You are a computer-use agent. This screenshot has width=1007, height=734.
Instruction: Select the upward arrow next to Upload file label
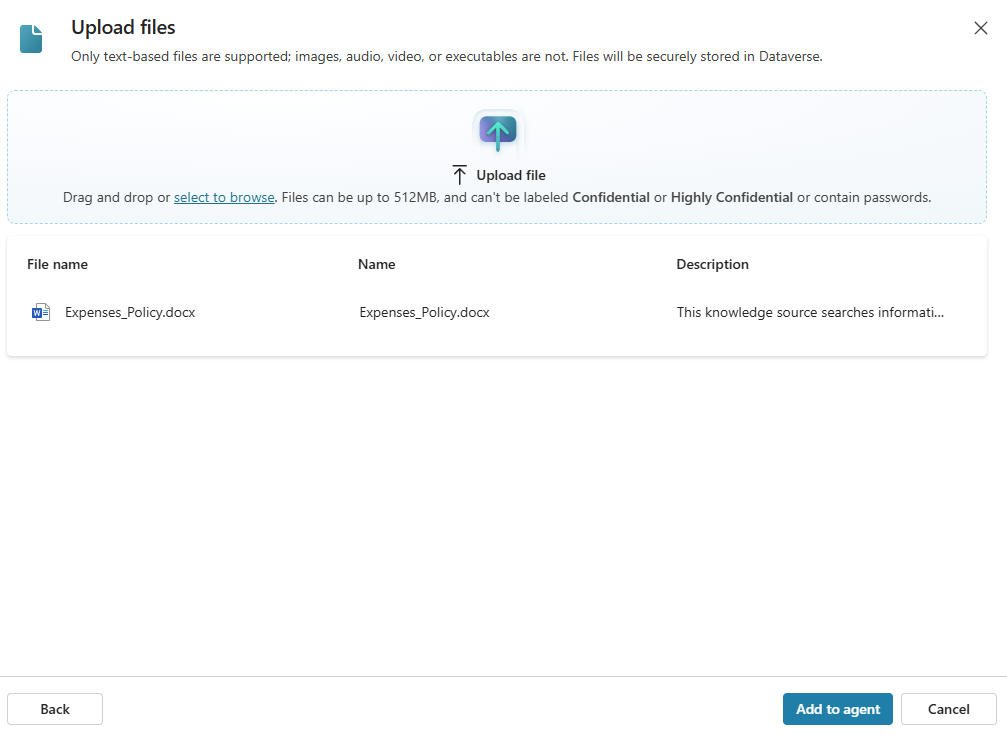(x=459, y=174)
